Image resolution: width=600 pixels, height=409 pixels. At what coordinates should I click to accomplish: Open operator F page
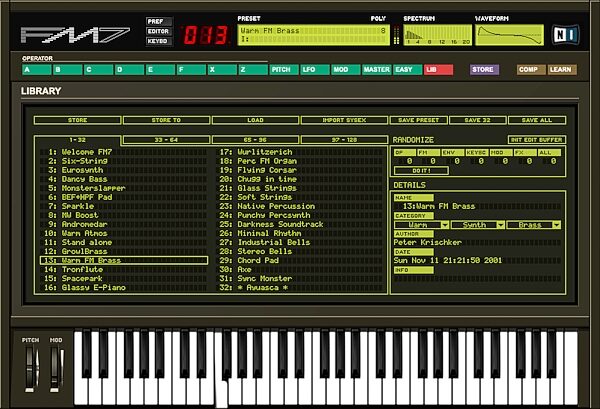tap(191, 70)
